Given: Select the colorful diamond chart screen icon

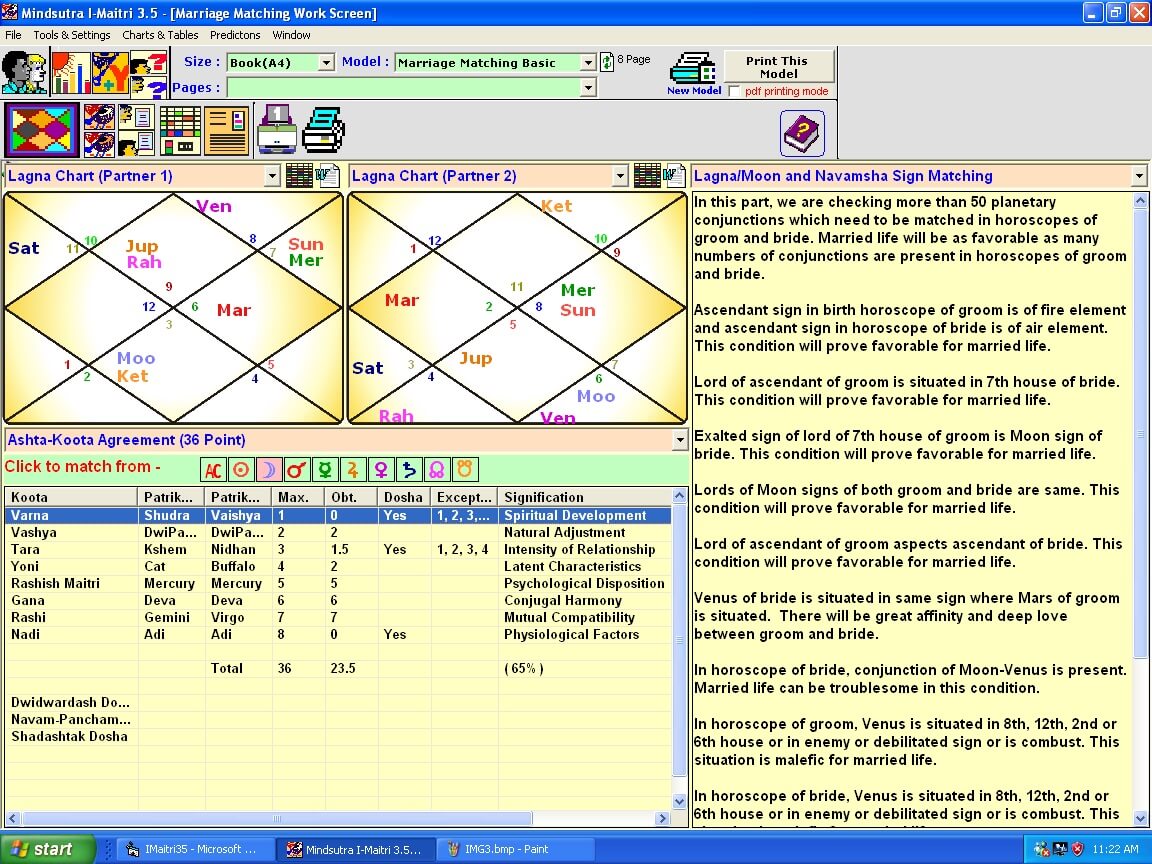Looking at the screenshot, I should point(42,130).
